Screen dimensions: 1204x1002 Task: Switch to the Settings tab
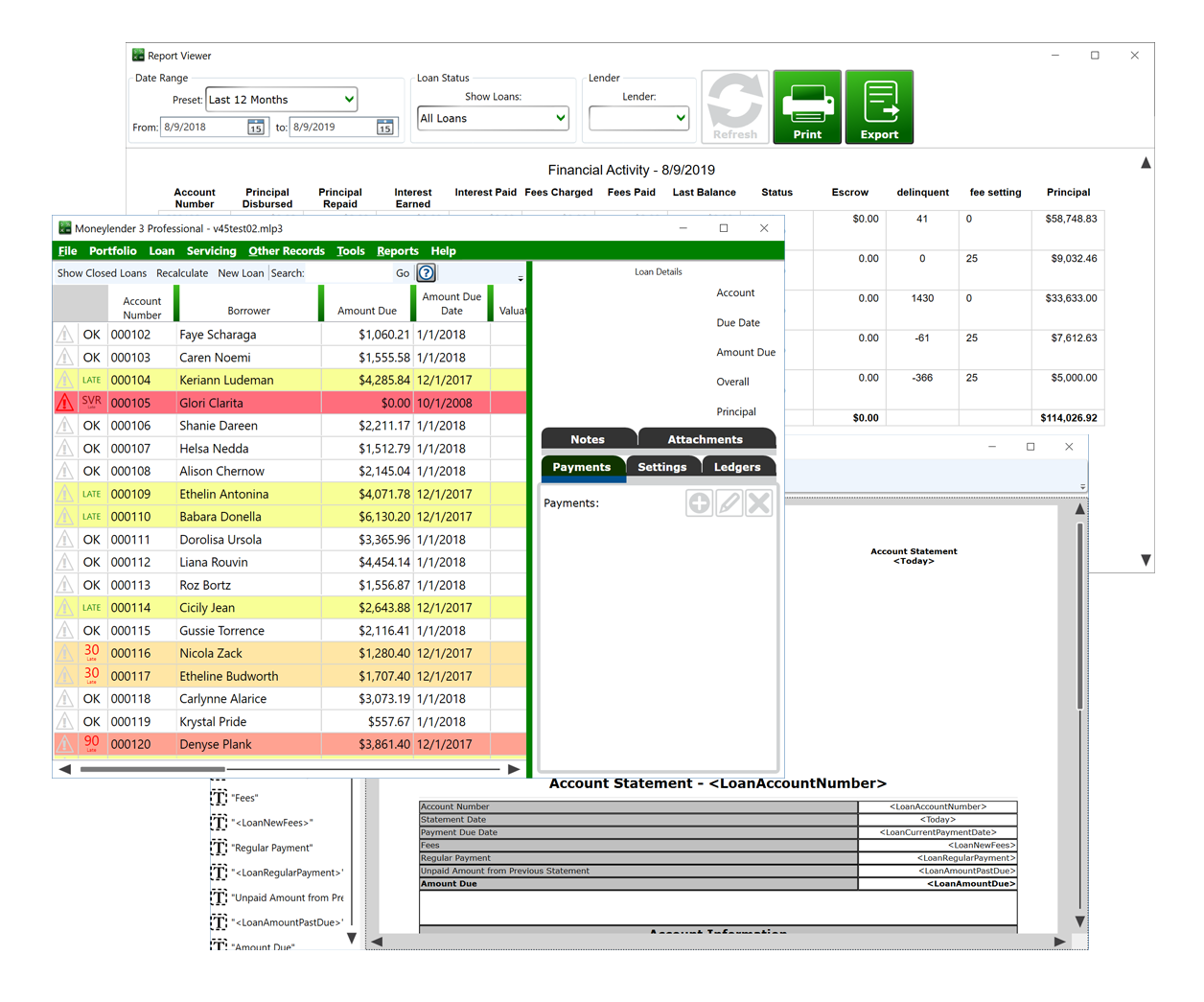pyautogui.click(x=662, y=467)
